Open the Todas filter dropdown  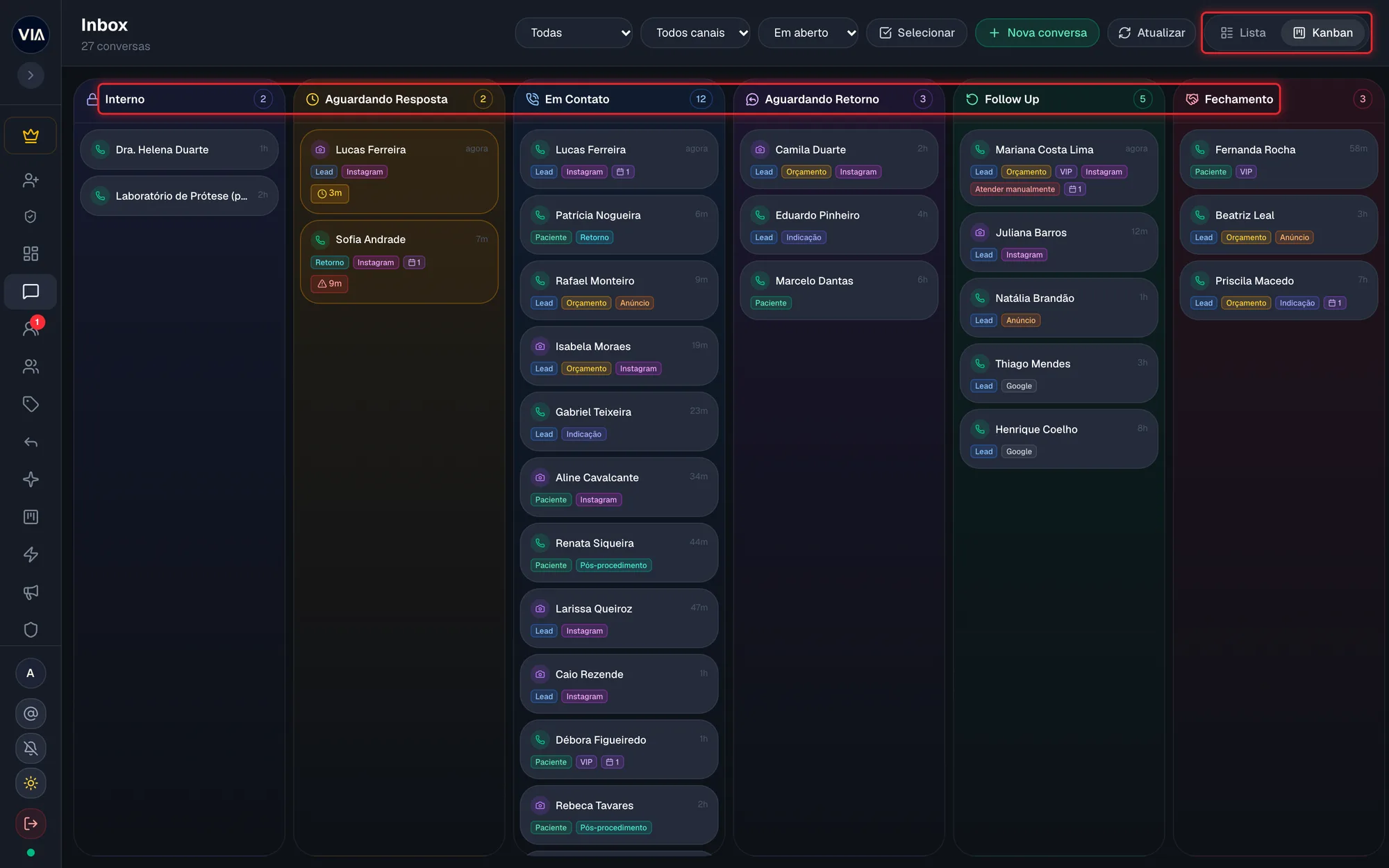pyautogui.click(x=574, y=33)
